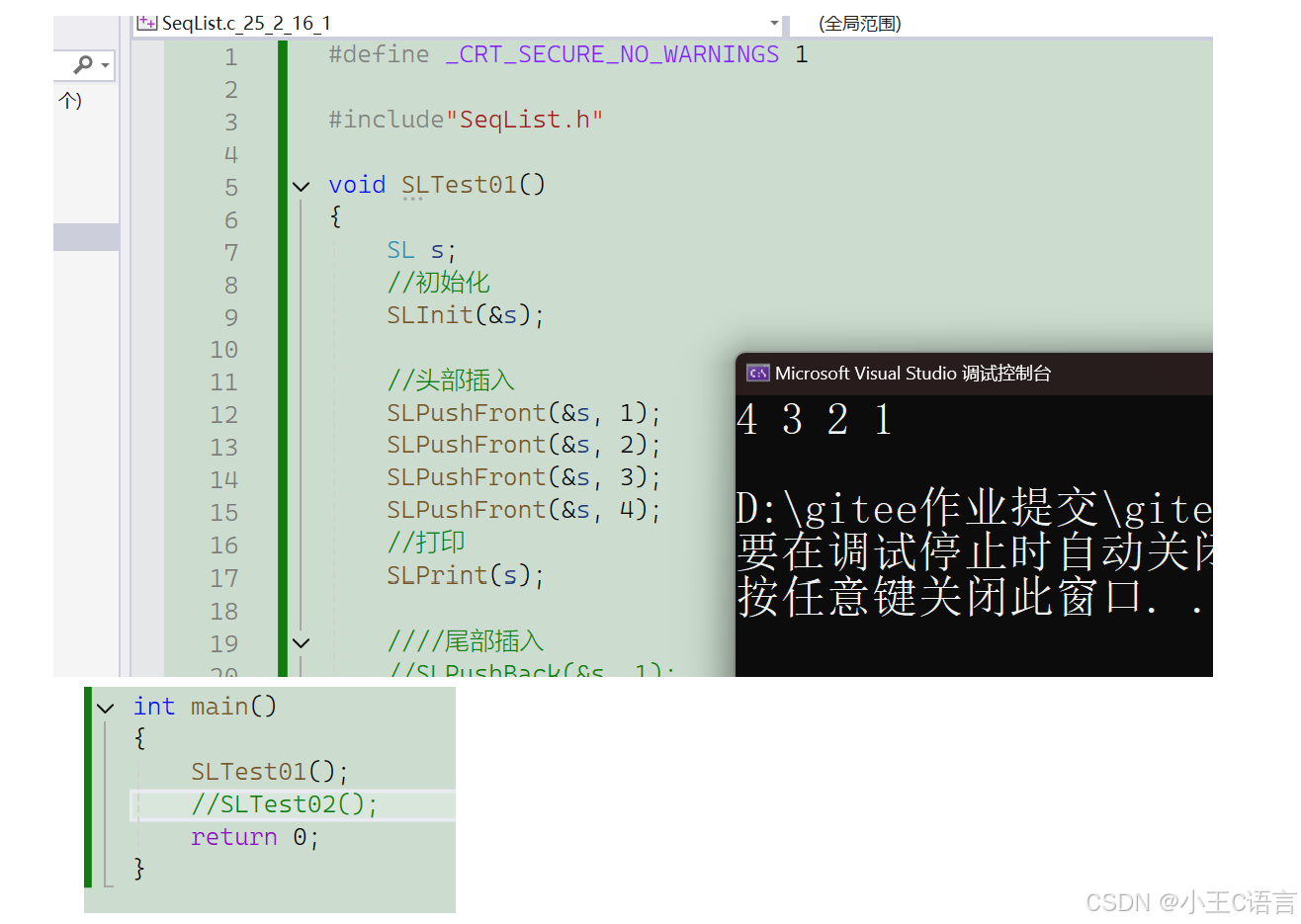Screen dimensions: 1301x924
Task: Click the SLPushFront(&s, 3); line
Action: pyautogui.click(x=524, y=478)
